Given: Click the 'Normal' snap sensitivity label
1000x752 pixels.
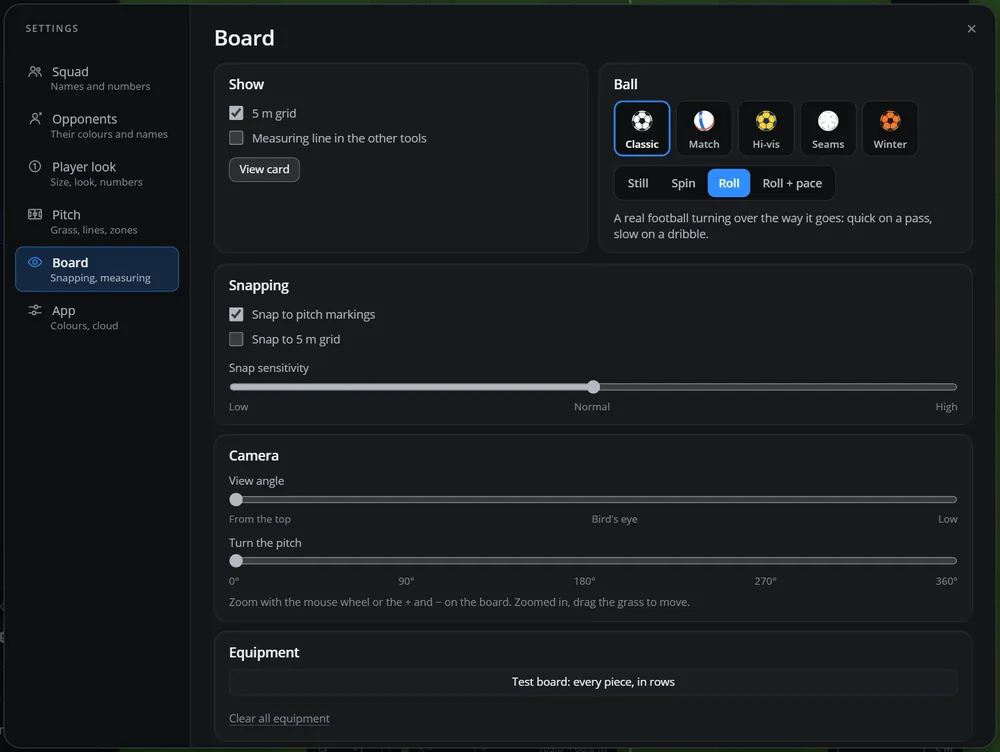Looking at the screenshot, I should point(592,406).
